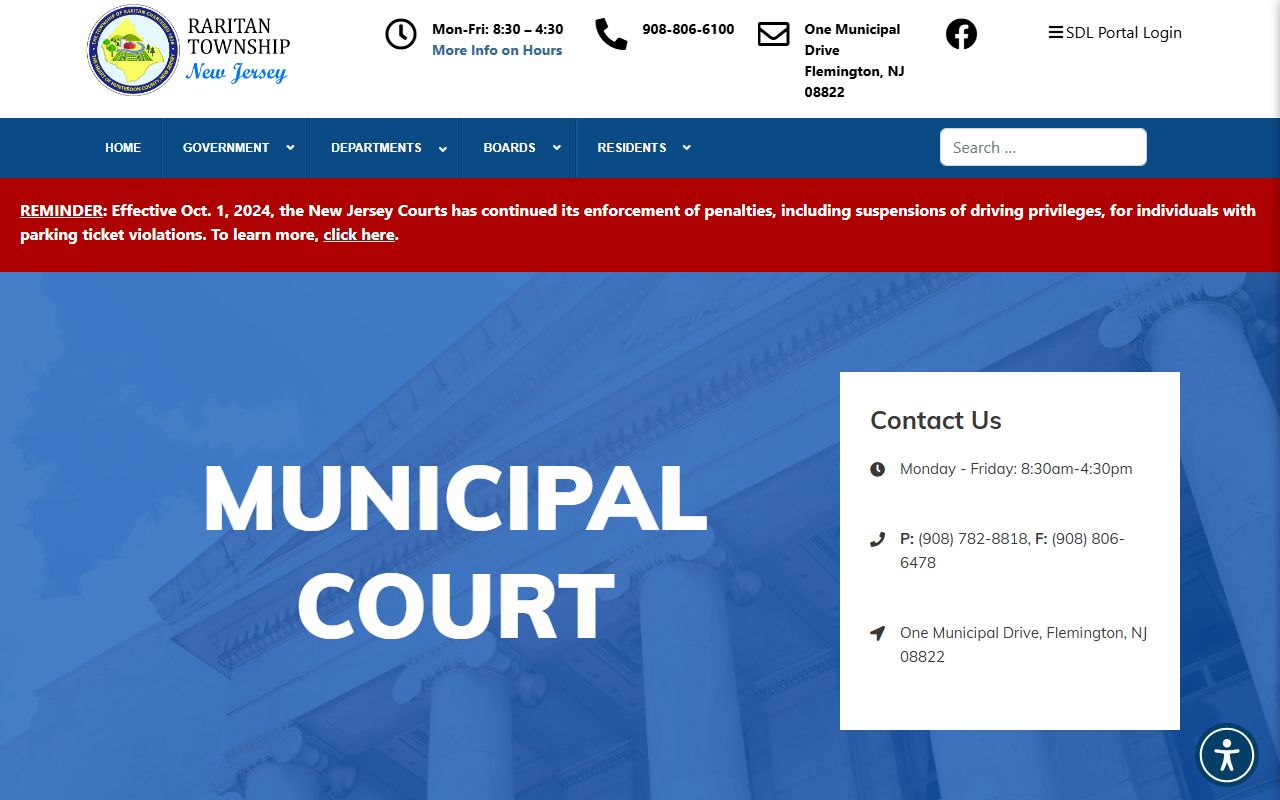The height and width of the screenshot is (800, 1280).
Task: Click the Contact Us heading
Action: [x=935, y=420]
